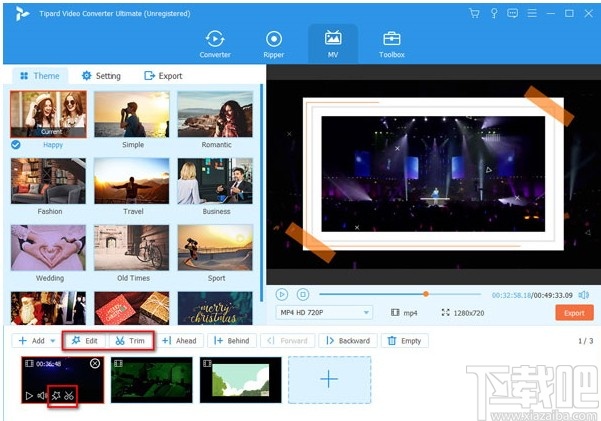Click the Edit button in toolbar
The width and height of the screenshot is (601, 421).
[85, 340]
